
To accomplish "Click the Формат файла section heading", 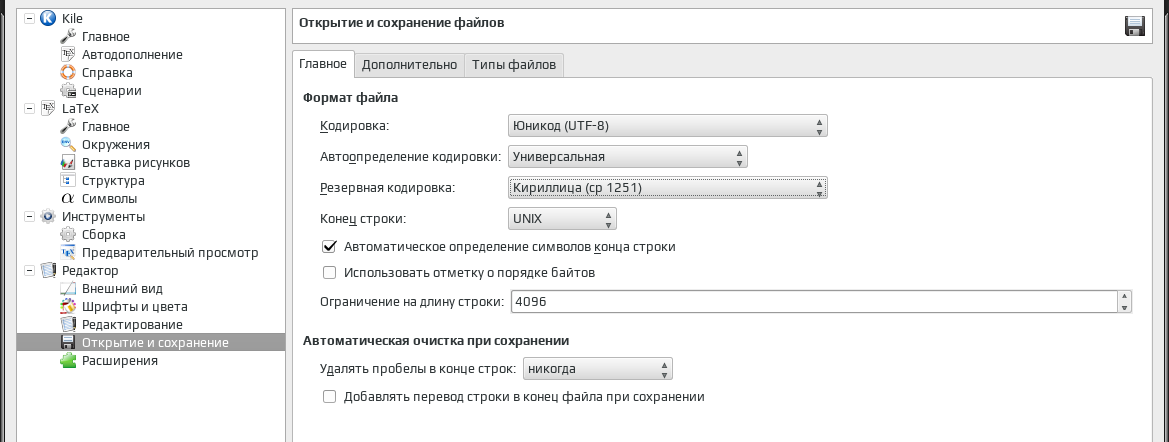I will coord(350,97).
